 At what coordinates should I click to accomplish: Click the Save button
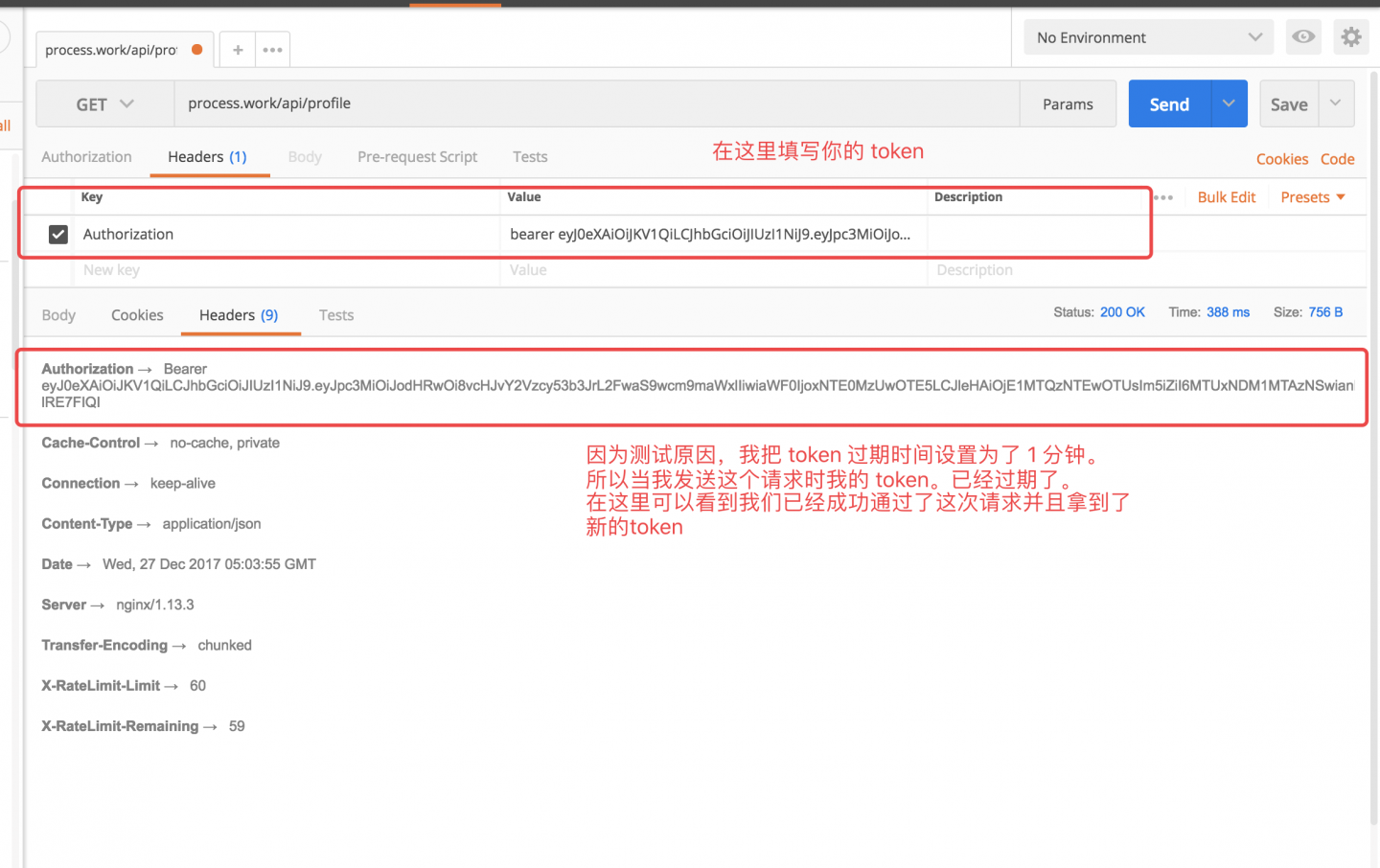[x=1289, y=103]
